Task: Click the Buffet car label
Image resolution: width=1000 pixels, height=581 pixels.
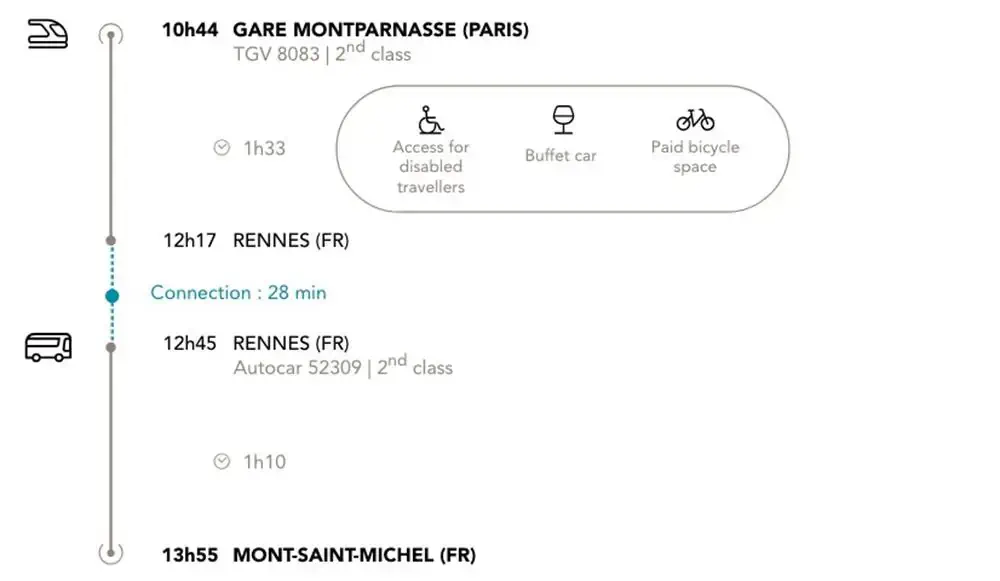Action: click(561, 156)
